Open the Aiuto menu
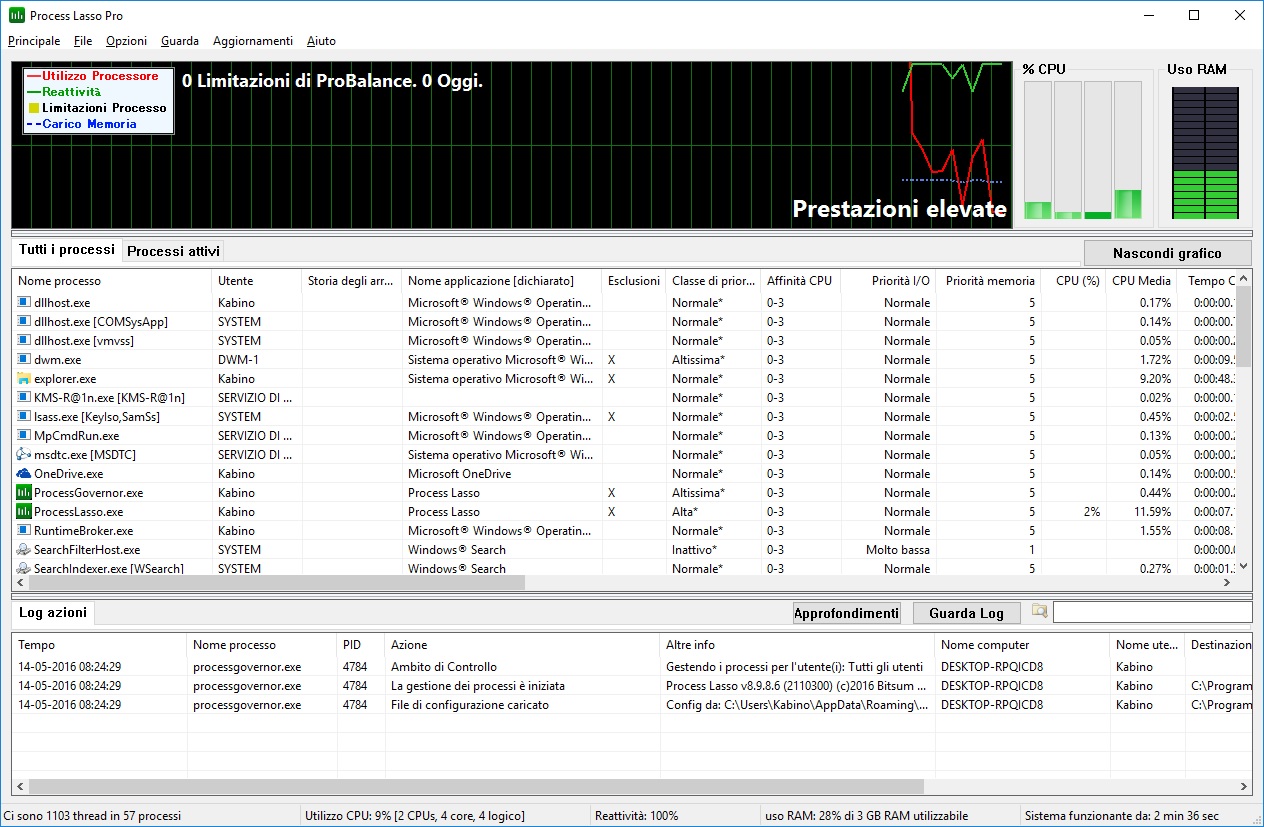1264x827 pixels. [321, 41]
